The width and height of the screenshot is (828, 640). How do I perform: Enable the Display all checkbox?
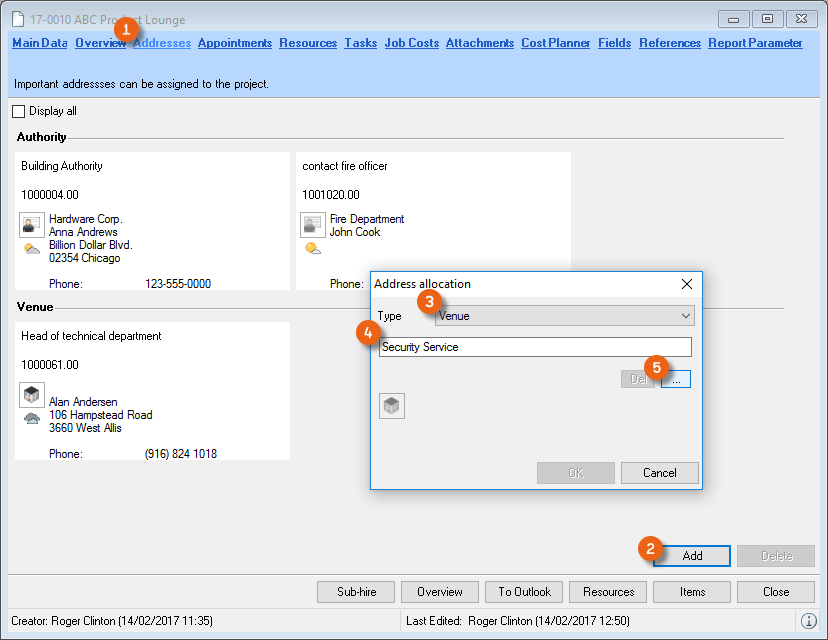19,111
